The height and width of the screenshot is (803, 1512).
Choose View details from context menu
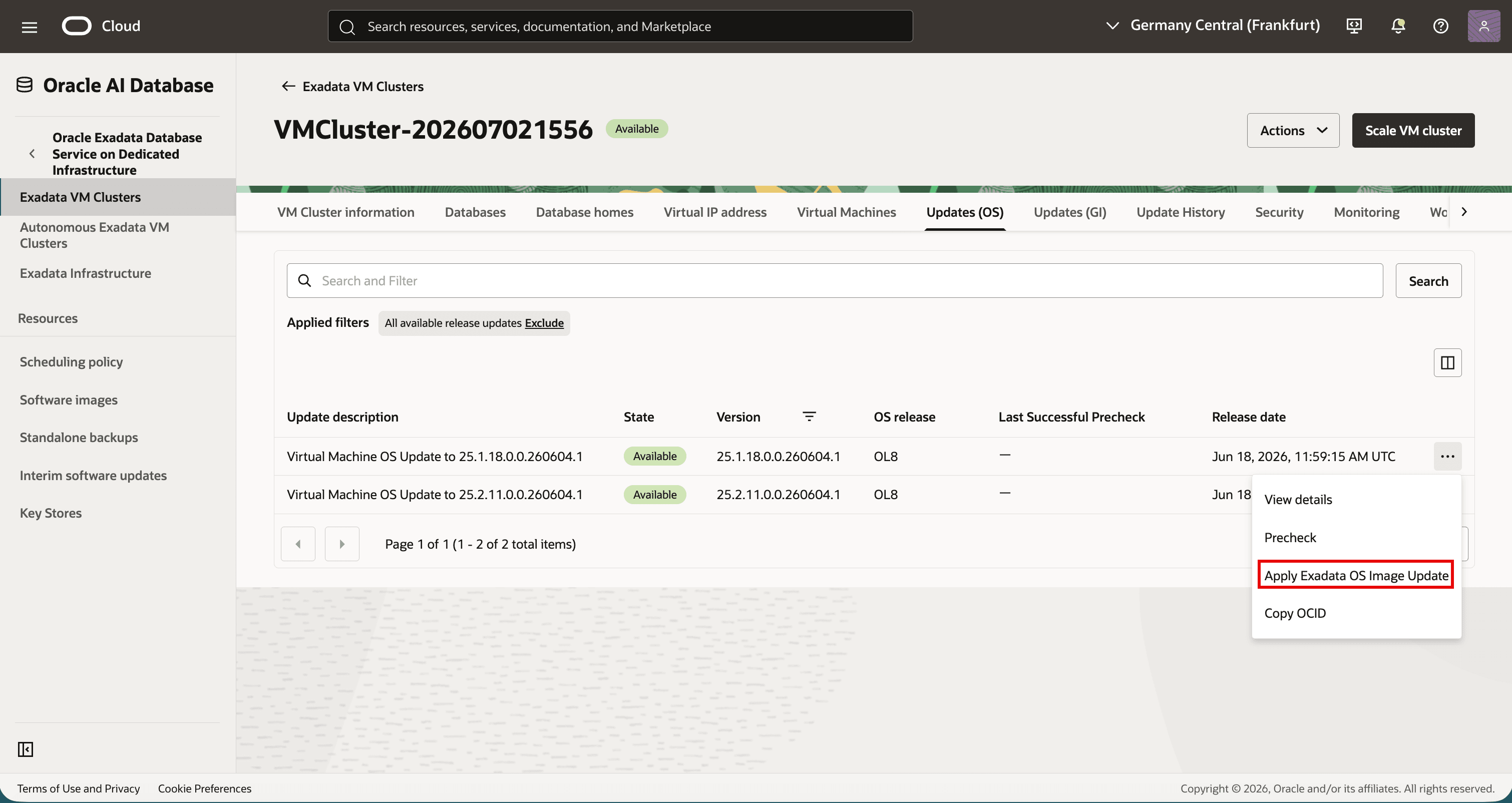[x=1356, y=500]
